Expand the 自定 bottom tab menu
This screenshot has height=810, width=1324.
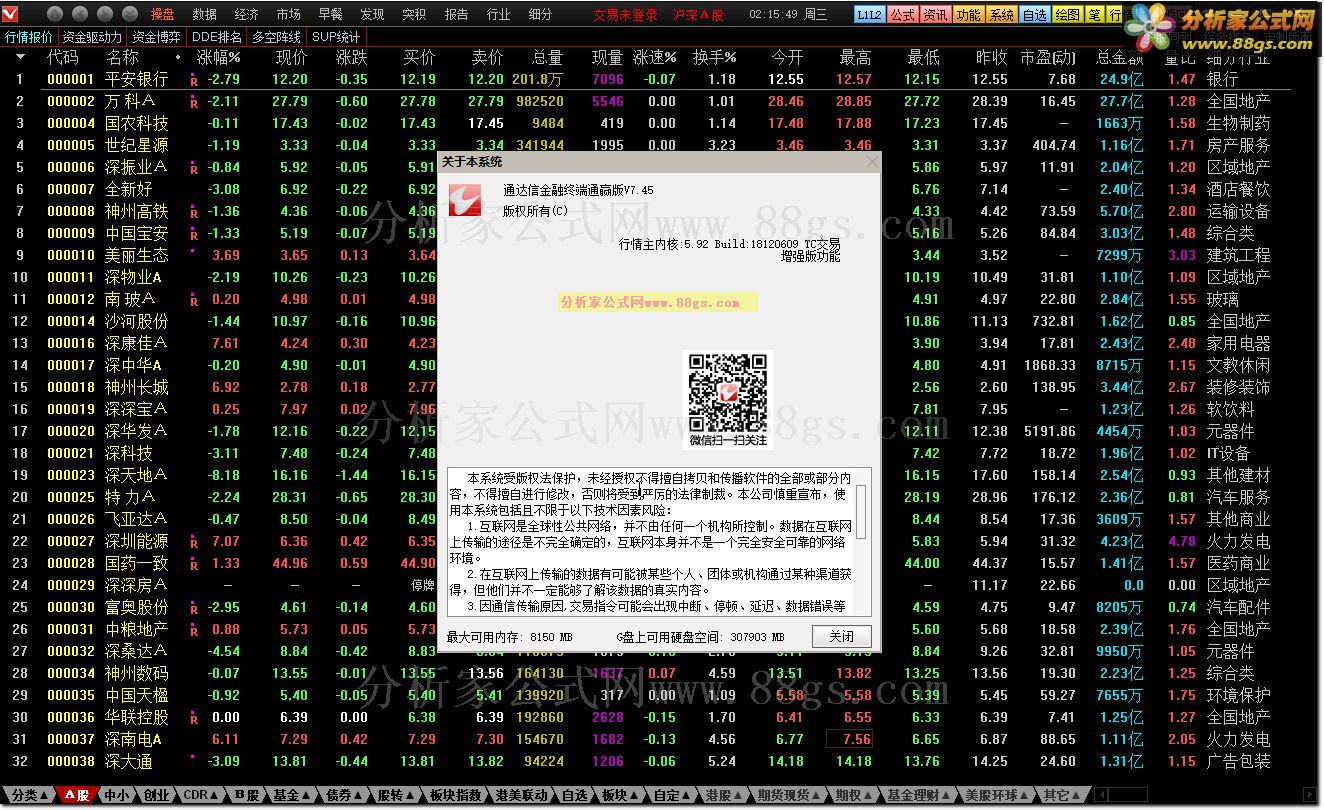click(670, 795)
